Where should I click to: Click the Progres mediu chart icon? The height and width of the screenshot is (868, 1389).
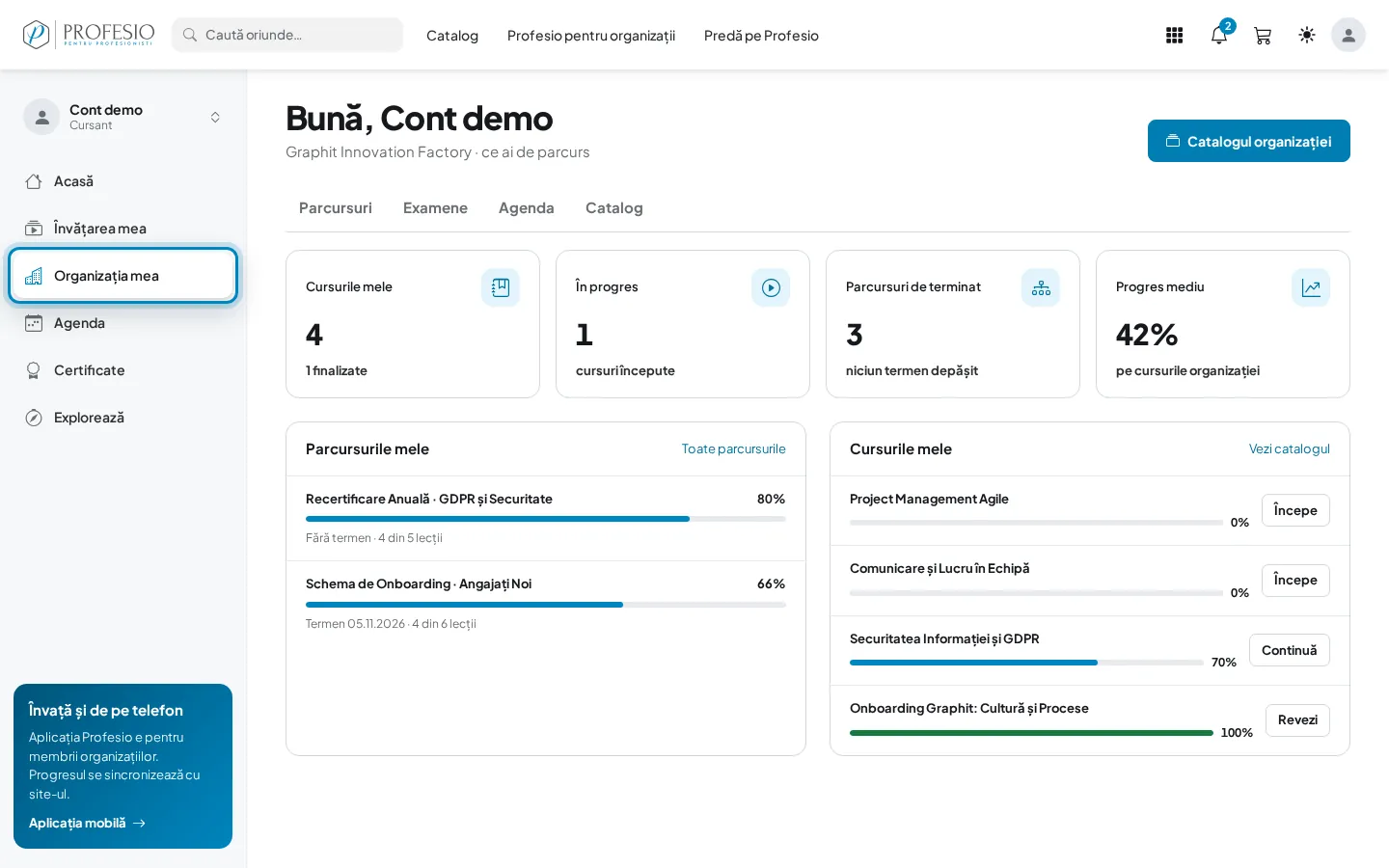(x=1311, y=287)
